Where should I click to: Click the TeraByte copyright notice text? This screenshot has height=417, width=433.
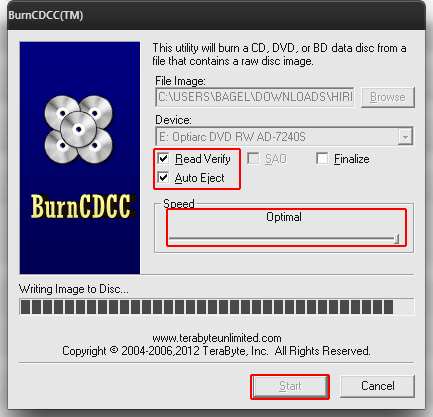(216, 351)
